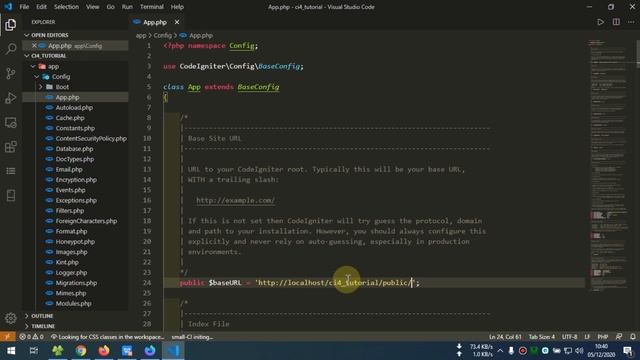The image size is (640, 360).
Task: Close the App.php editor tab
Action: (x=177, y=22)
